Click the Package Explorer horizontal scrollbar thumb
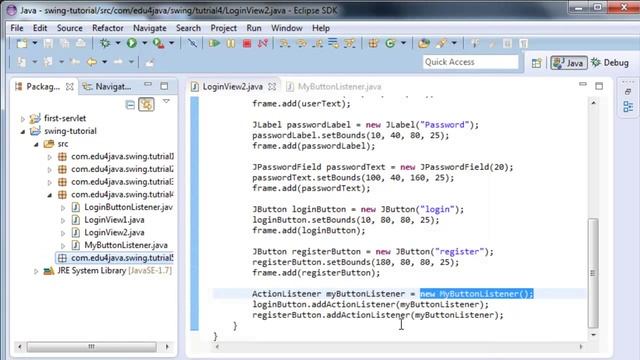Screen dimensions: 640x360 click(x=91, y=347)
